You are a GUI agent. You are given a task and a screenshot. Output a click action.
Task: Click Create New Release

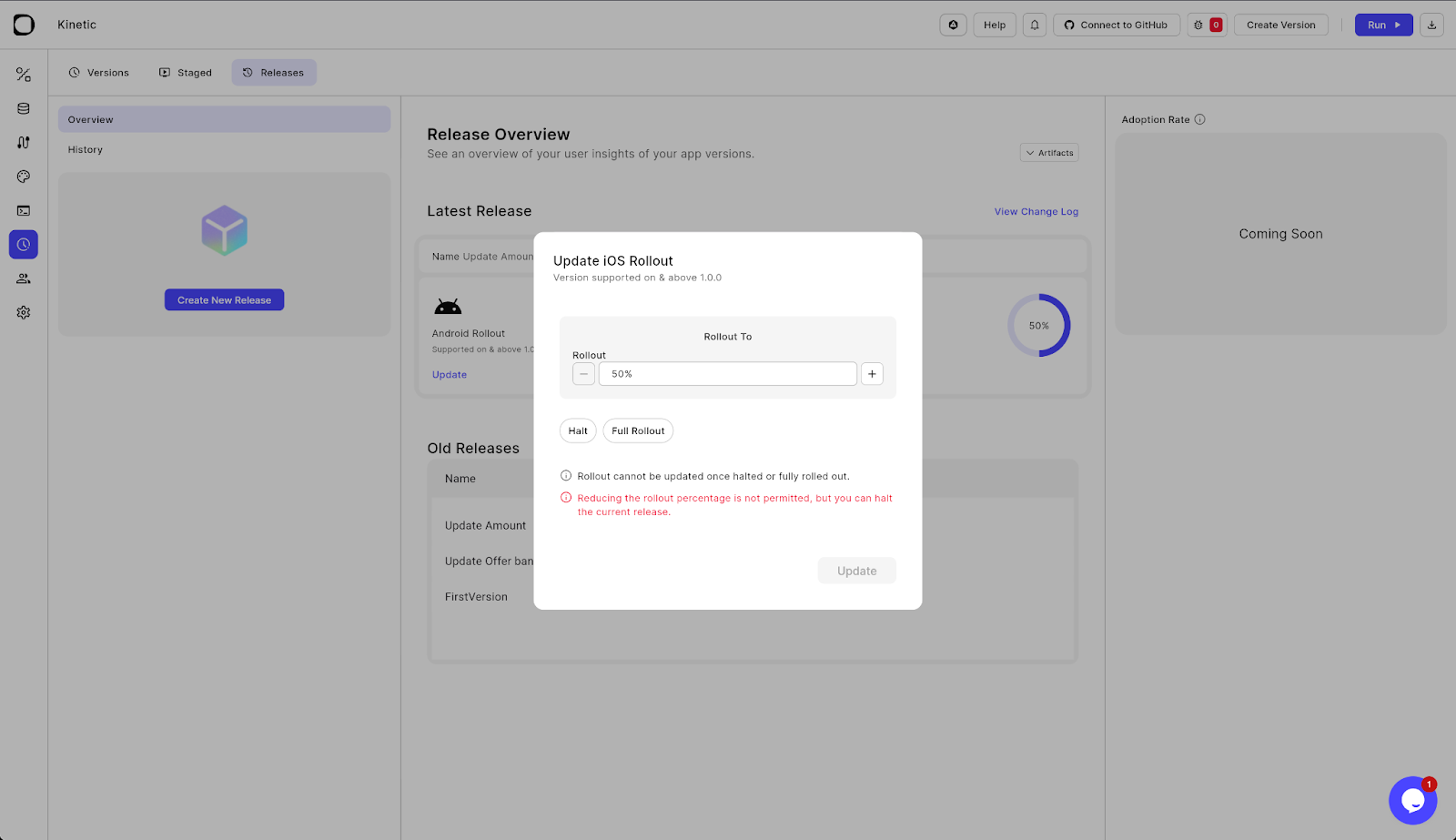[x=224, y=300]
